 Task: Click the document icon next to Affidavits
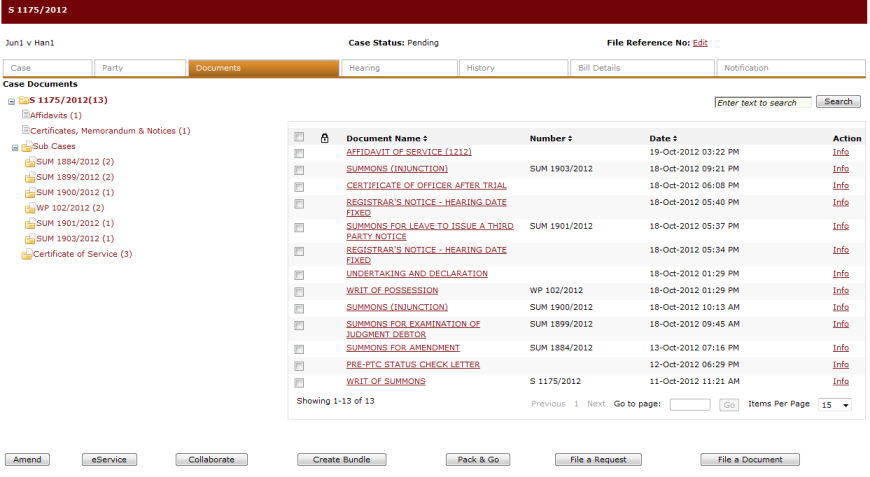(25, 116)
